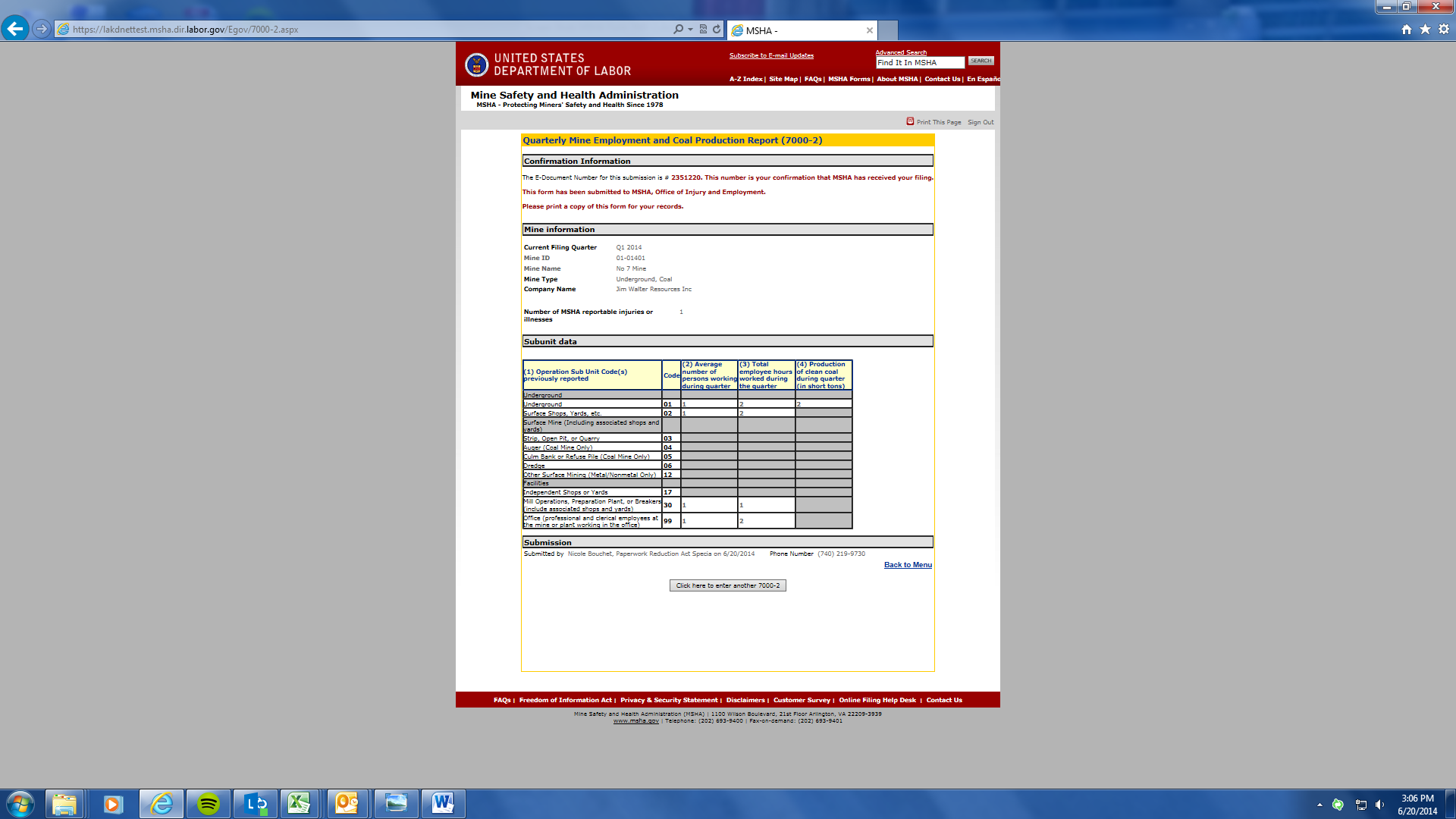Click the Find It In MSHA search field
Viewport: 1456px width, 819px height.
coord(919,63)
